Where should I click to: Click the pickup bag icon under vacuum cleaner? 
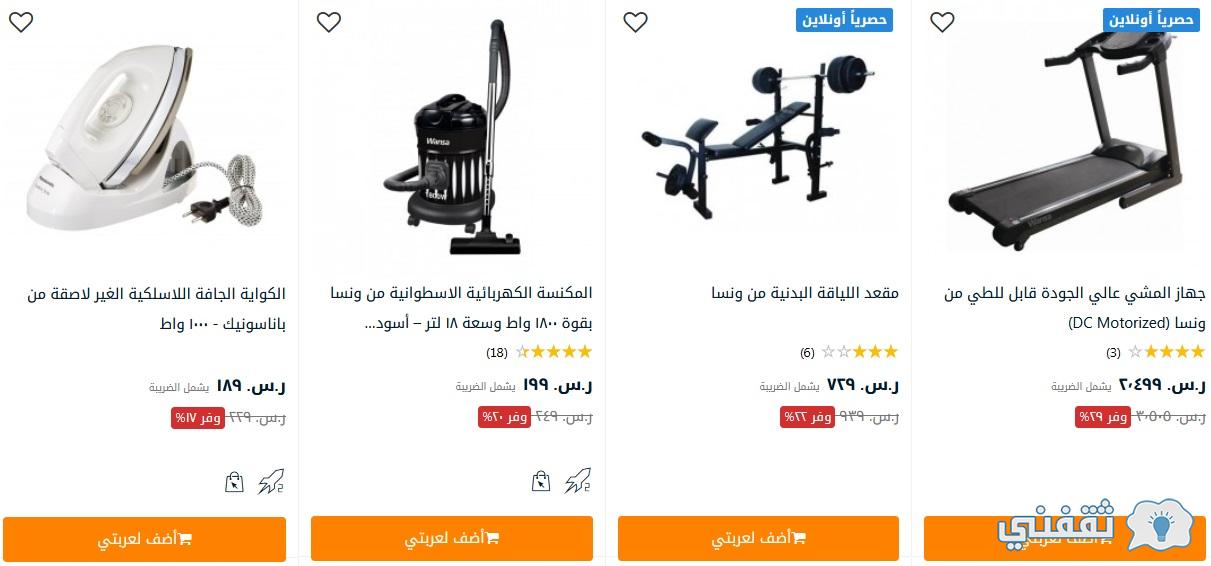(x=541, y=482)
